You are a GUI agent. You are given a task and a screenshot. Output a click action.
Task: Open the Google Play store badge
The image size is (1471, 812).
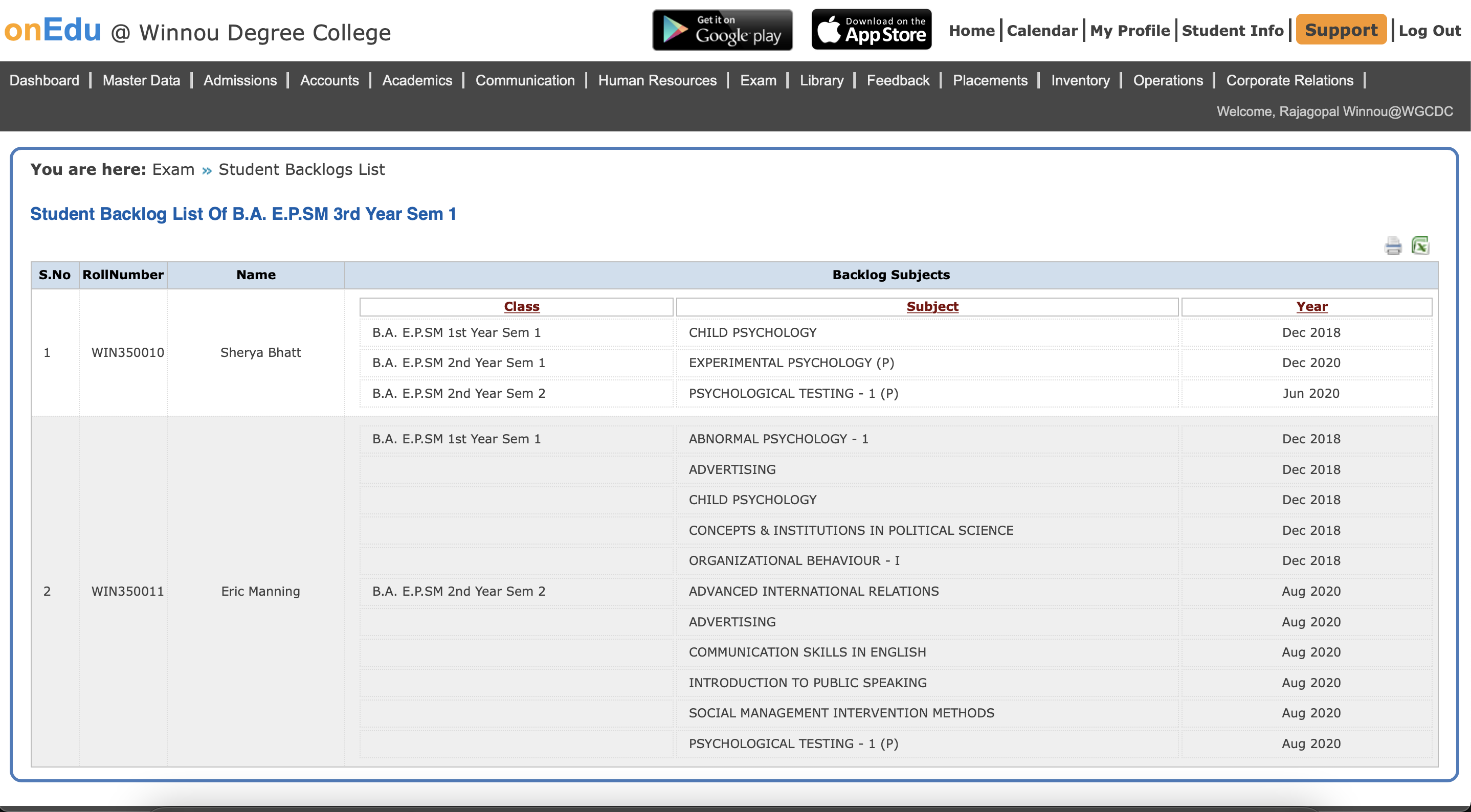(722, 30)
